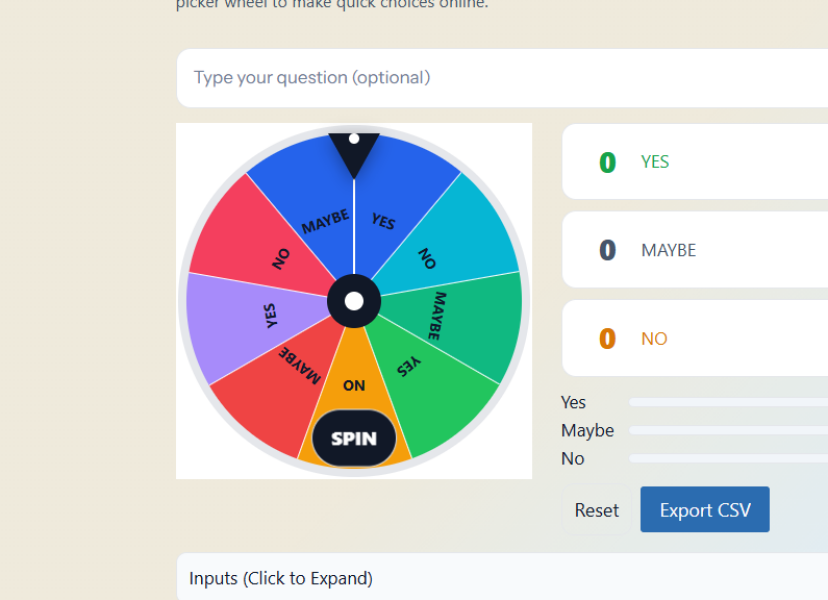Click the wheel's center hub circle
Viewport: 828px width, 600px height.
tap(354, 301)
